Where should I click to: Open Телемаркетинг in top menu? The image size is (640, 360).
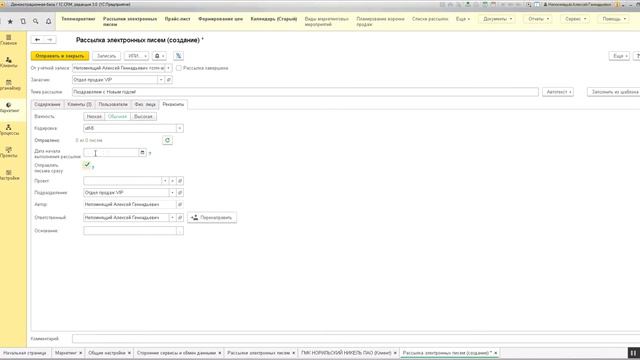[x=78, y=19]
